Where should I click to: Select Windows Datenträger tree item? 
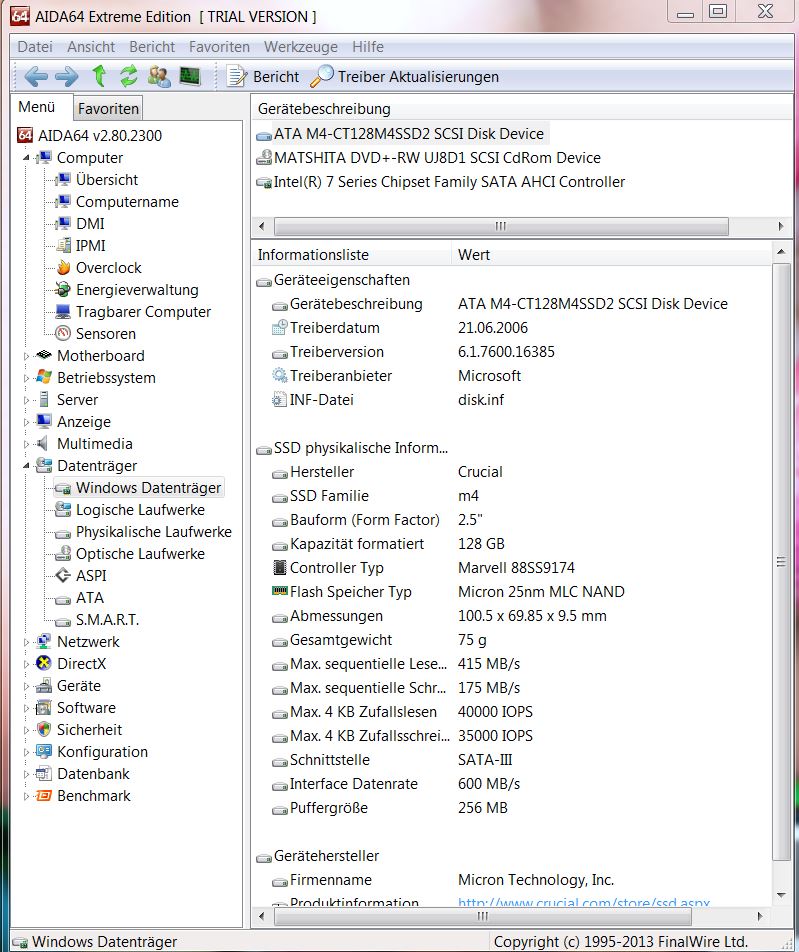(x=148, y=488)
